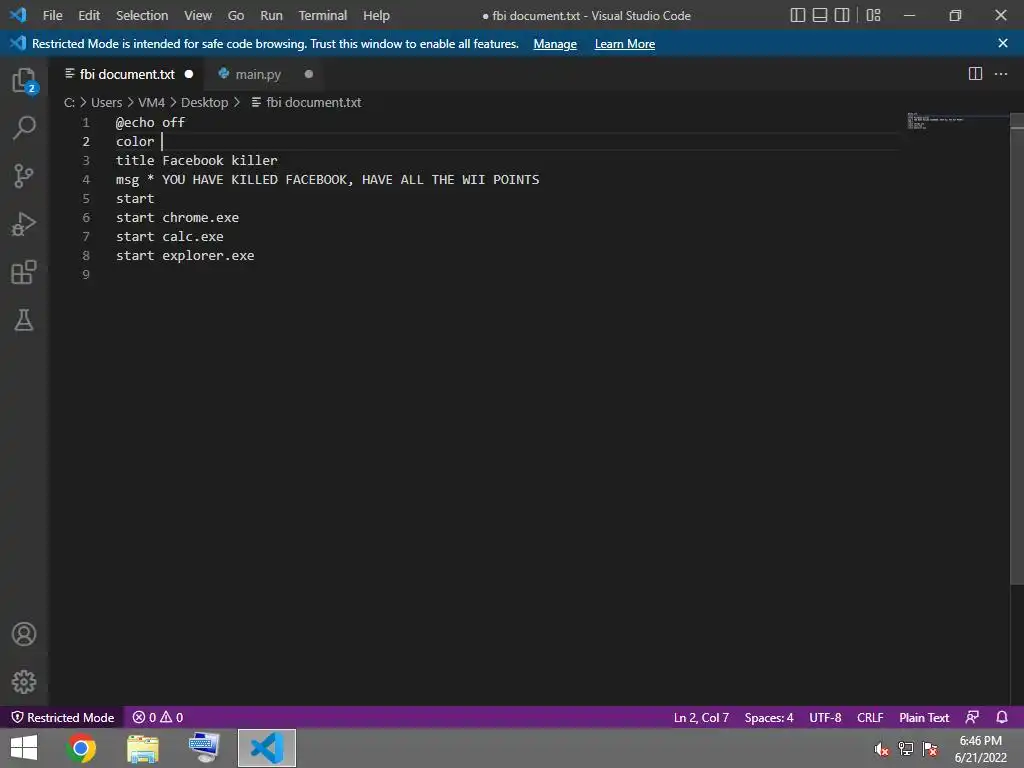
Task: Change indentation via Spaces: 4
Action: pos(769,717)
